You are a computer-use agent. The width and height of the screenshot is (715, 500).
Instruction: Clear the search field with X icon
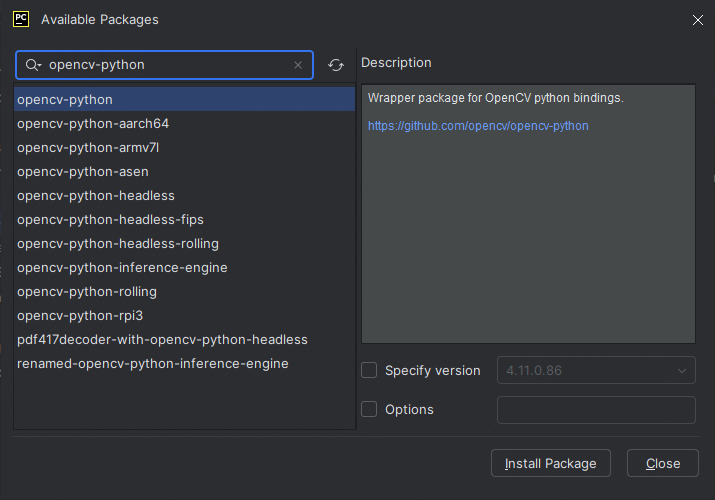(x=298, y=65)
